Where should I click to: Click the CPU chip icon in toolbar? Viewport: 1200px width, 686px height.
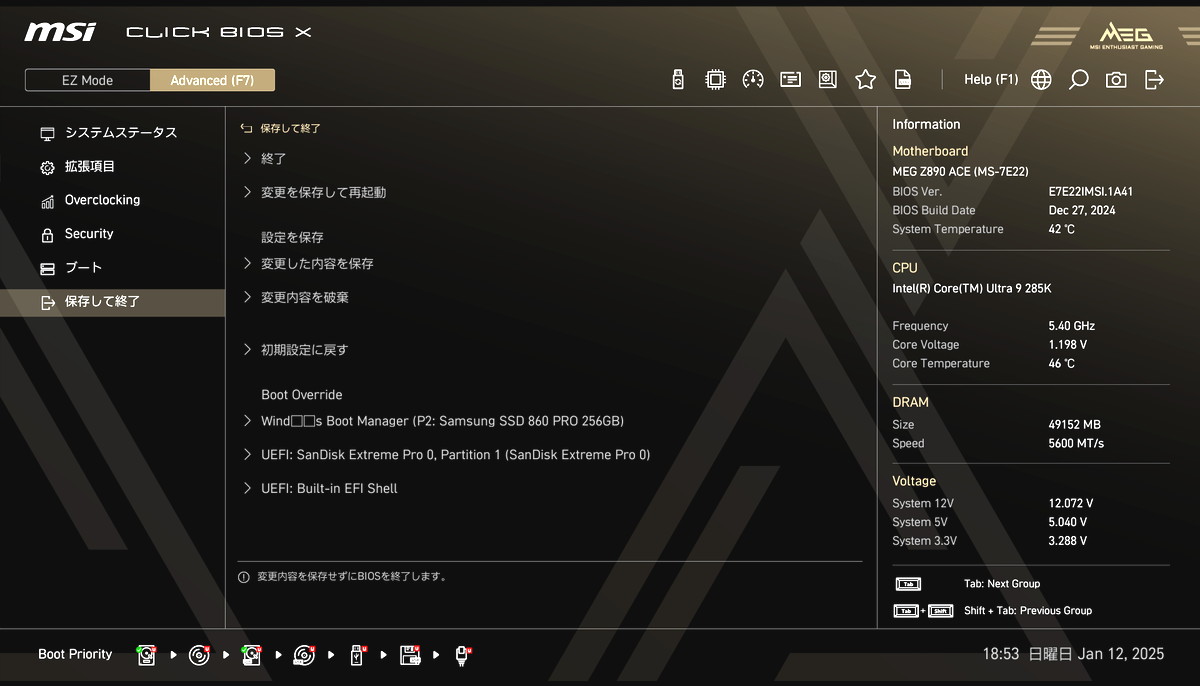click(x=715, y=80)
